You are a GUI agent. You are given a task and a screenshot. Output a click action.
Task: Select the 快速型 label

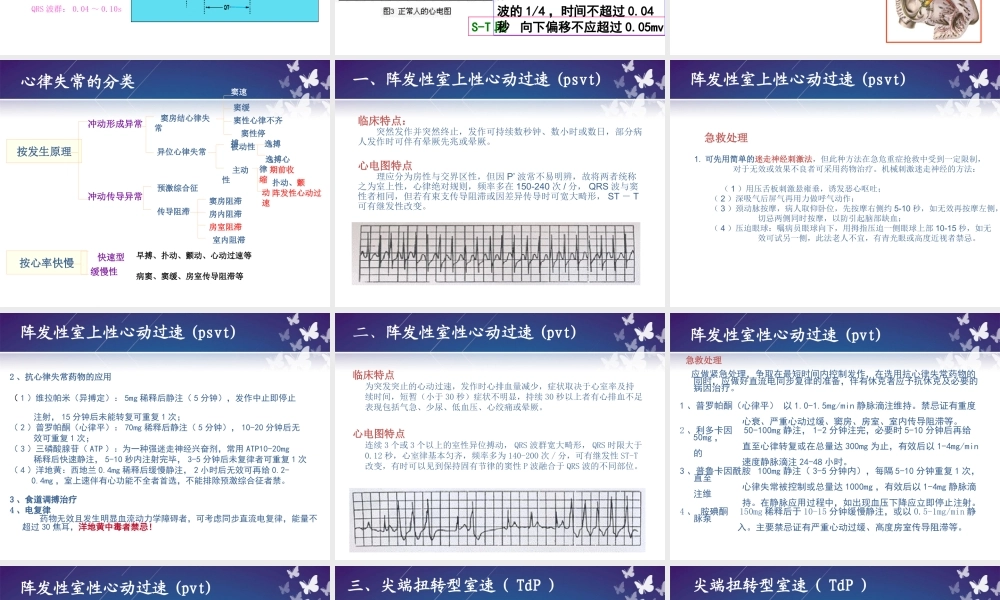pyautogui.click(x=111, y=257)
